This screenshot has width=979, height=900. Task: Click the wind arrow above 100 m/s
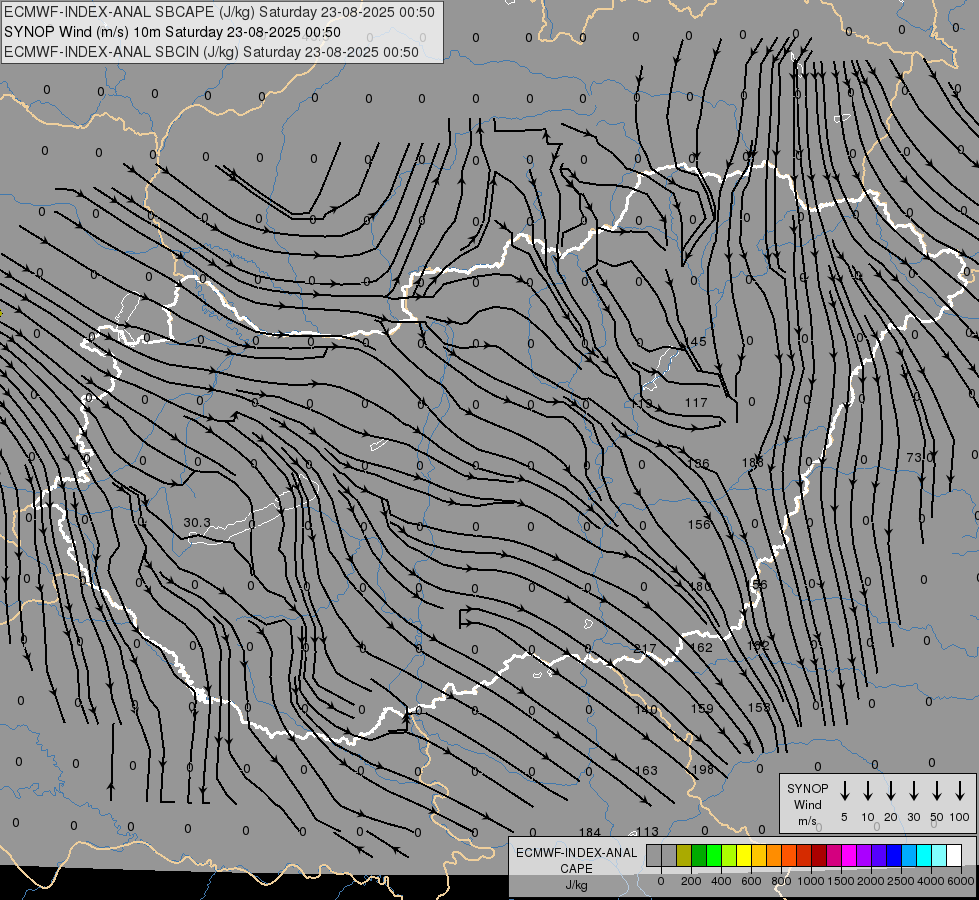[960, 791]
